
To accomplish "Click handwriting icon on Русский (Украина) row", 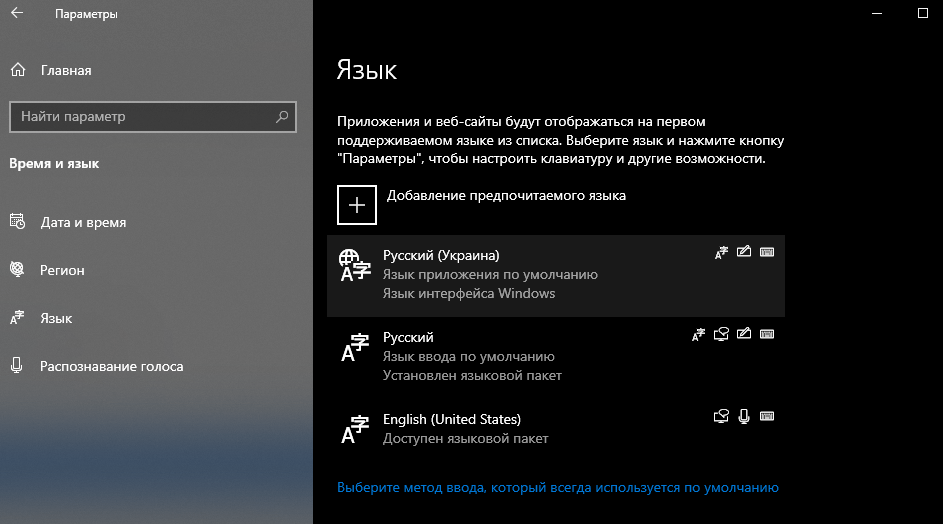I will [x=743, y=252].
